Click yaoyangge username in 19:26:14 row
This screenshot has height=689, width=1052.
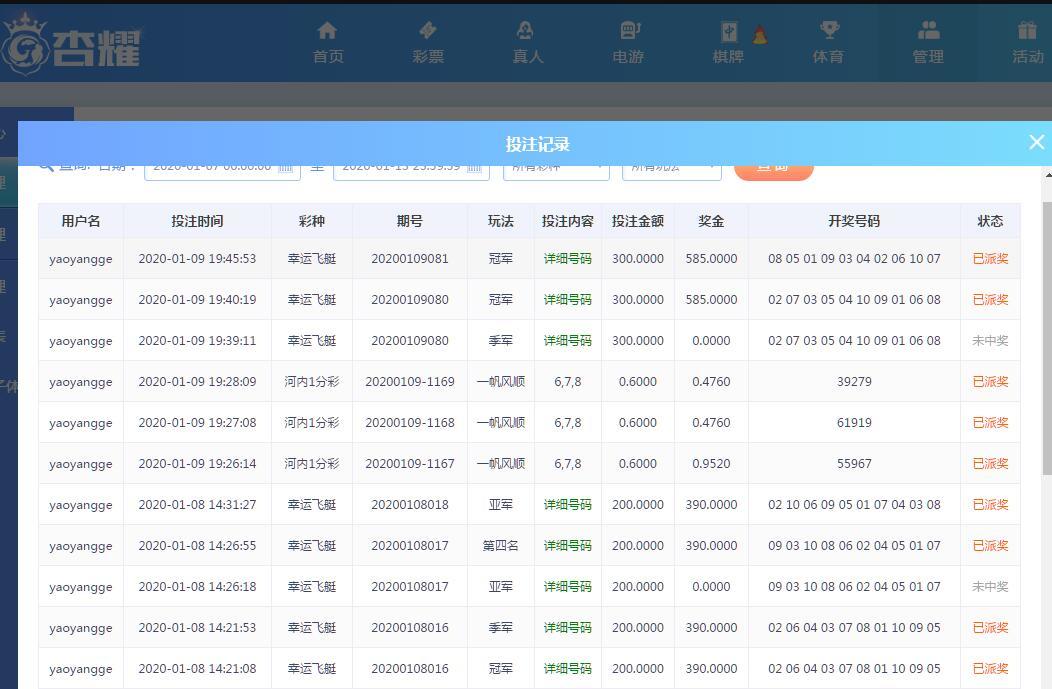tap(81, 464)
